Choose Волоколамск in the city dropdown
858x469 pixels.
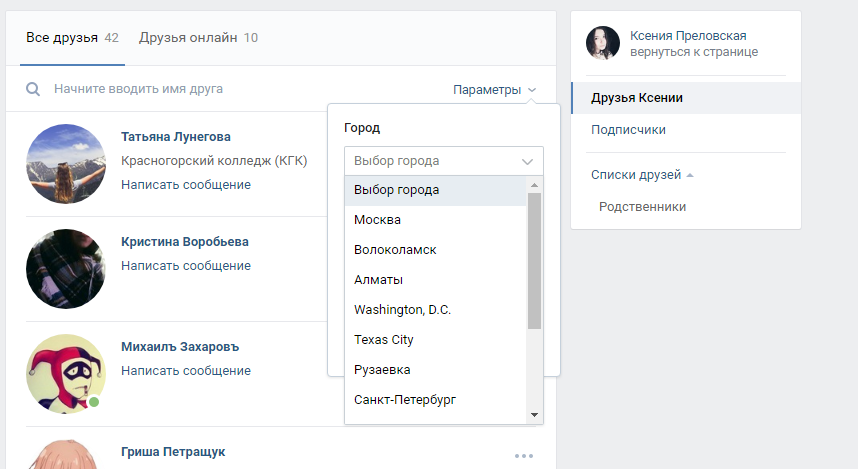[395, 250]
